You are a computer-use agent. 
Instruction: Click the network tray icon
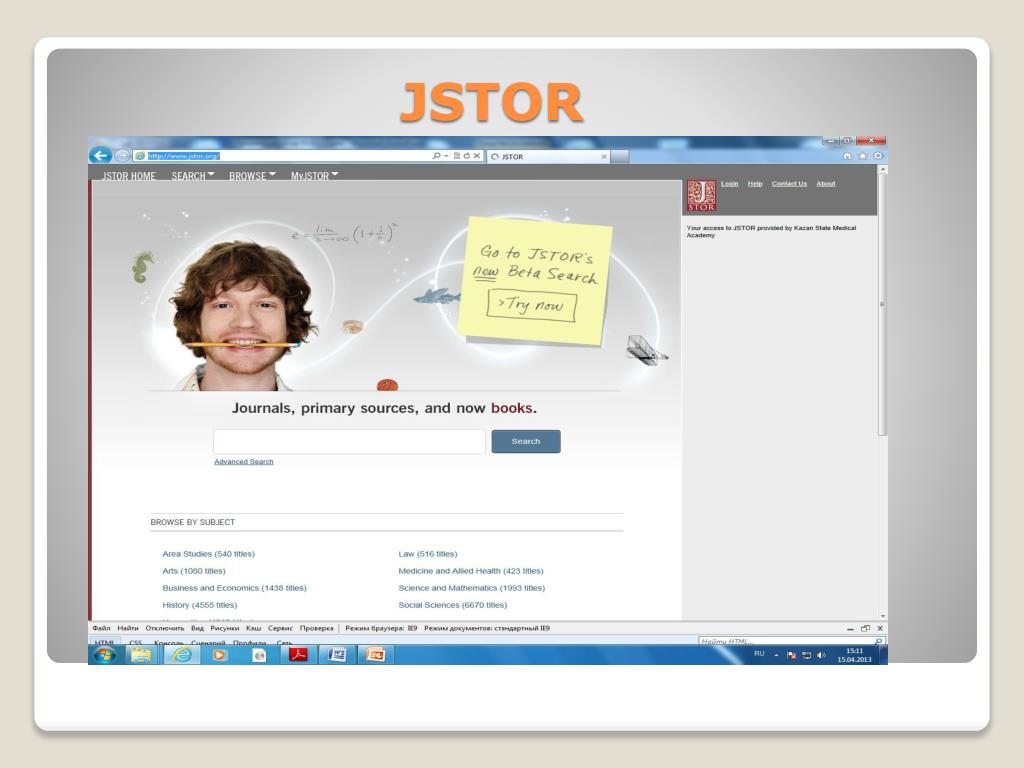(x=807, y=655)
